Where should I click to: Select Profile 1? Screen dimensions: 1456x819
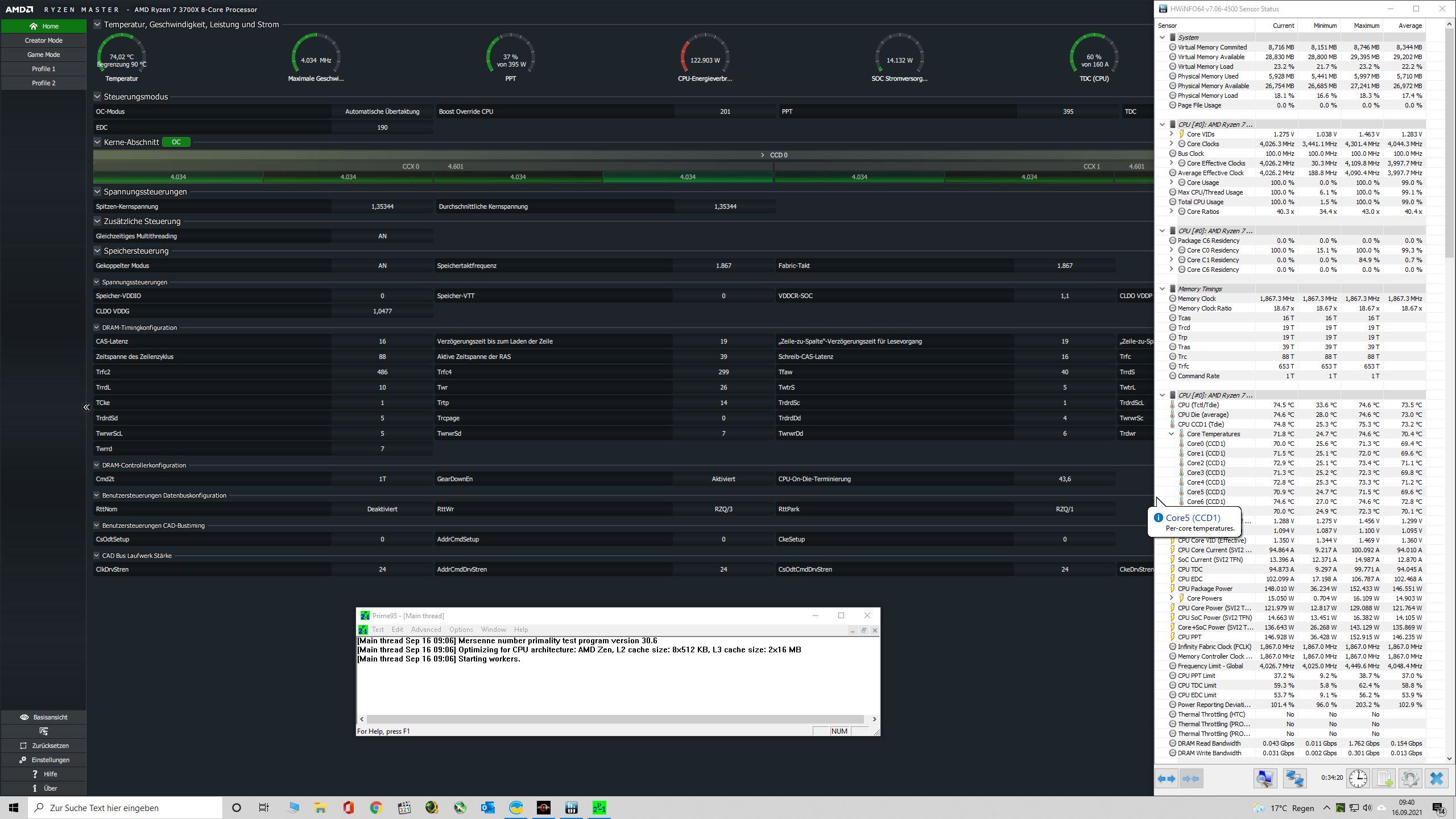point(44,69)
